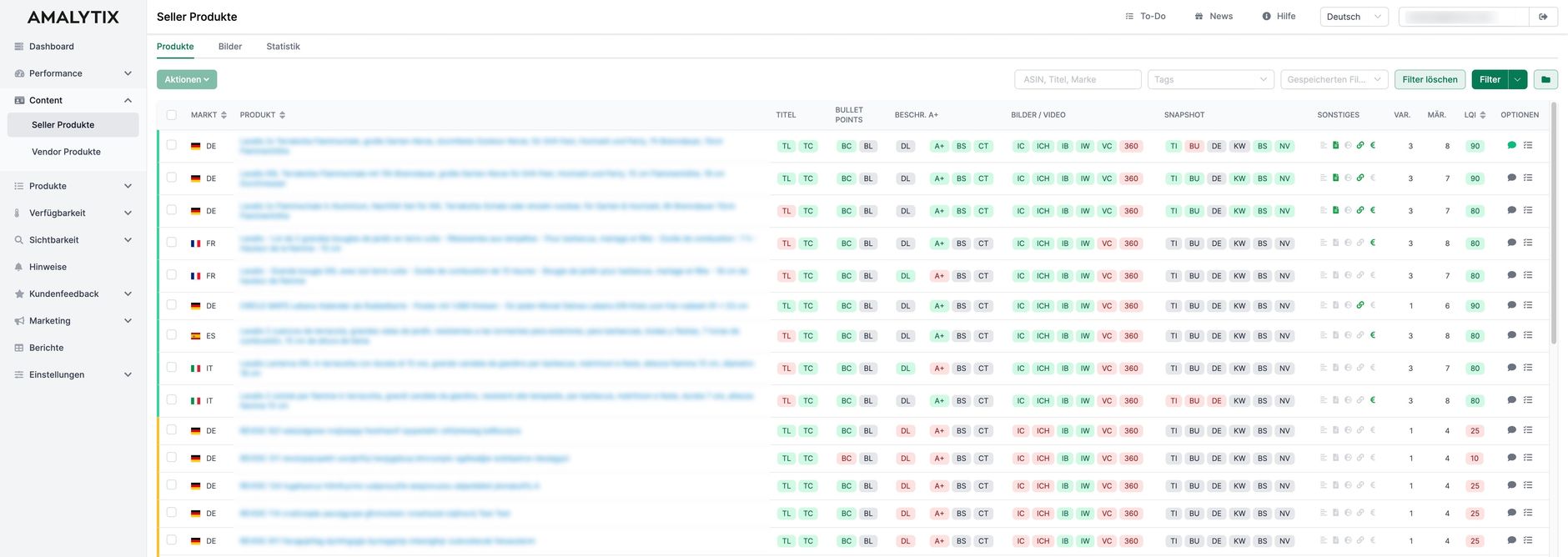Click comment bubble in DE row with 6 Mär.

coord(1511,305)
